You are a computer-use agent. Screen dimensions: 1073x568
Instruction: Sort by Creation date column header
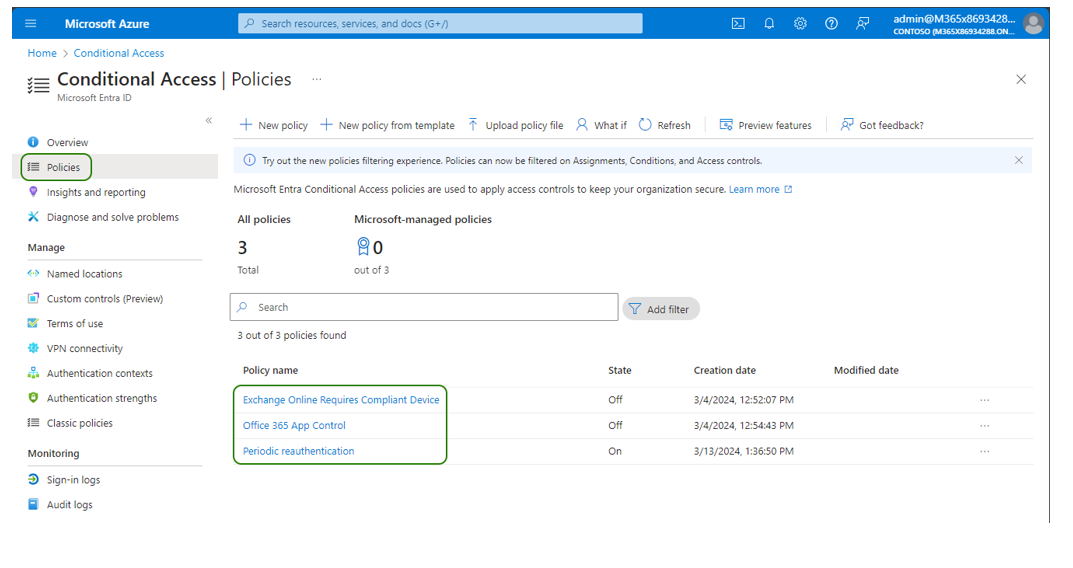[725, 370]
